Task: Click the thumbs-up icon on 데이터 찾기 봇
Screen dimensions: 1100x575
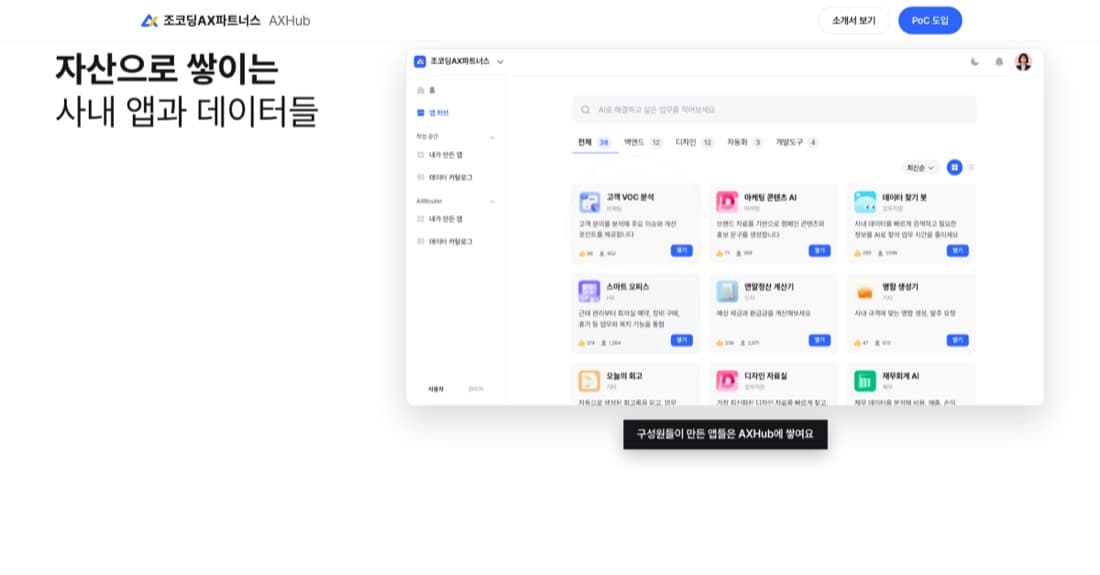Action: [857, 254]
